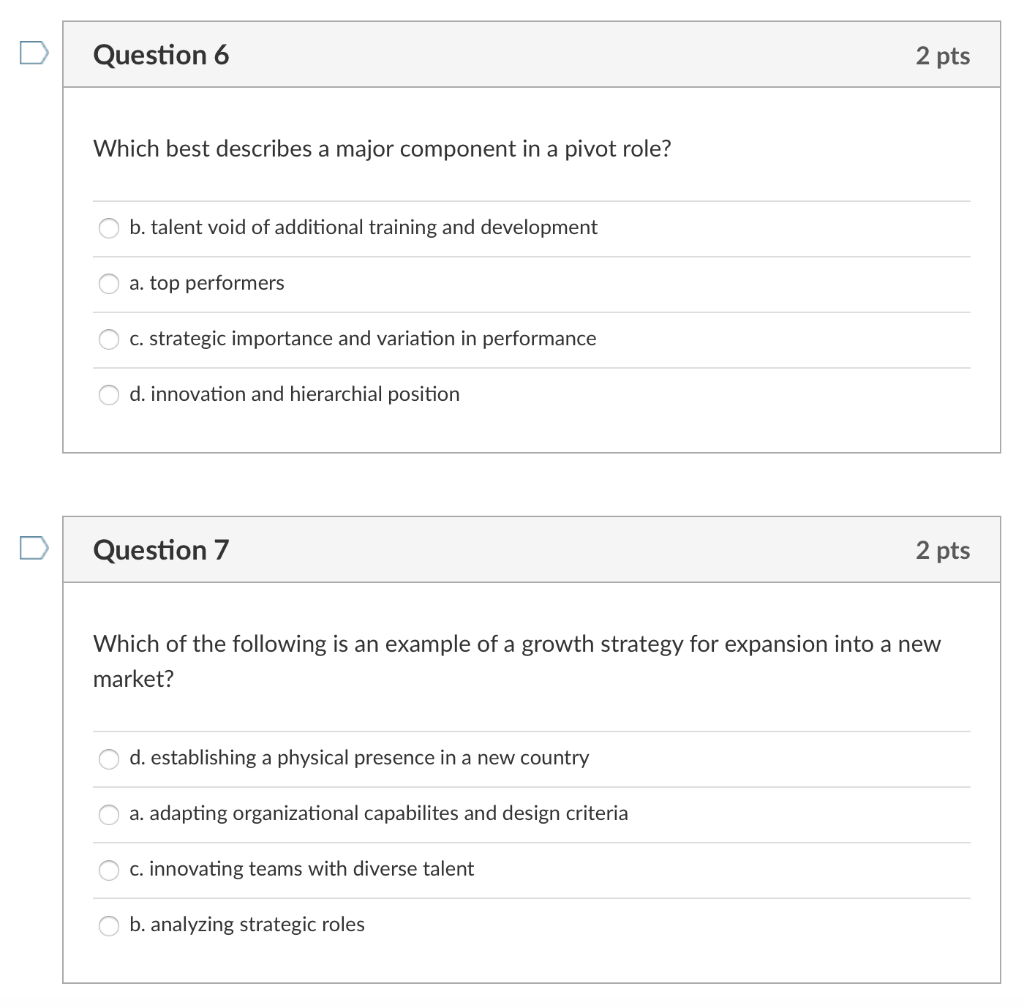Pick 'd. innovation and hierarchial position'

coord(108,394)
